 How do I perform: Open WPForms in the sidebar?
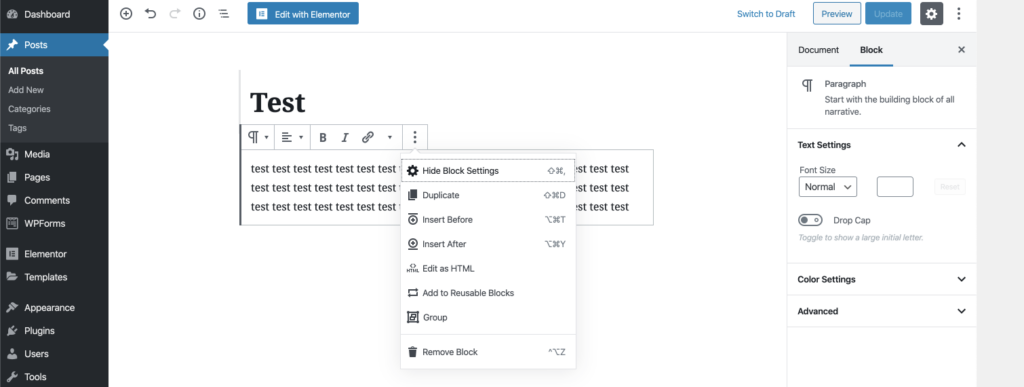coord(54,223)
